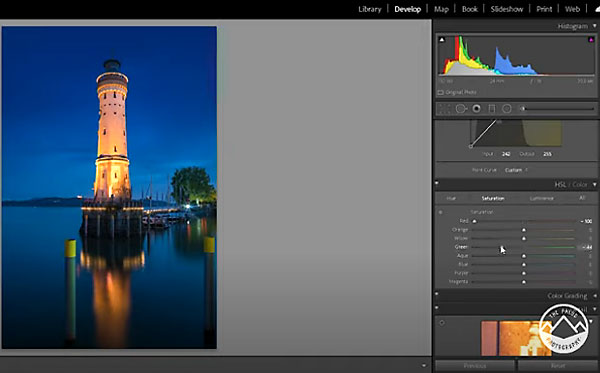Image resolution: width=600 pixels, height=373 pixels.
Task: Select the Red Eye Correction tool
Action: coord(476,109)
